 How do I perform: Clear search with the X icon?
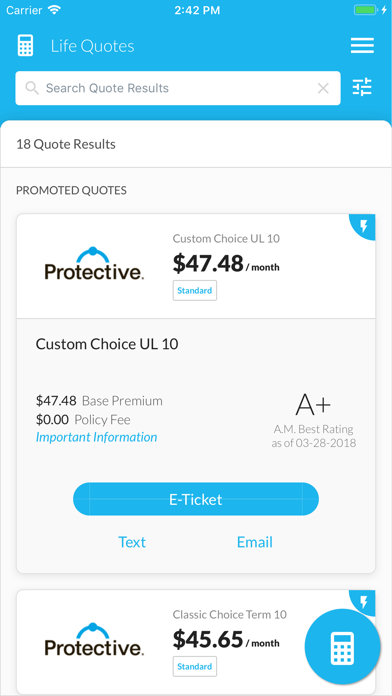[x=323, y=88]
